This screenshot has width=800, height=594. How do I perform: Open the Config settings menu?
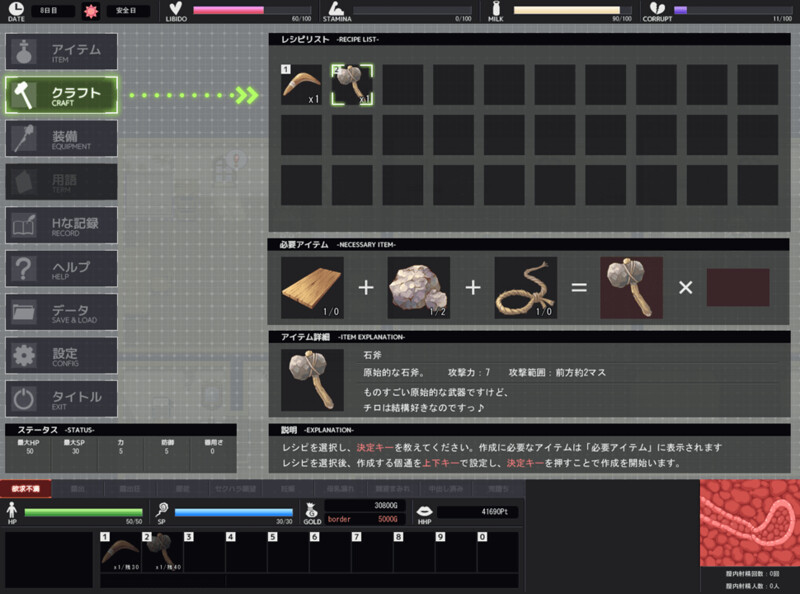61,355
